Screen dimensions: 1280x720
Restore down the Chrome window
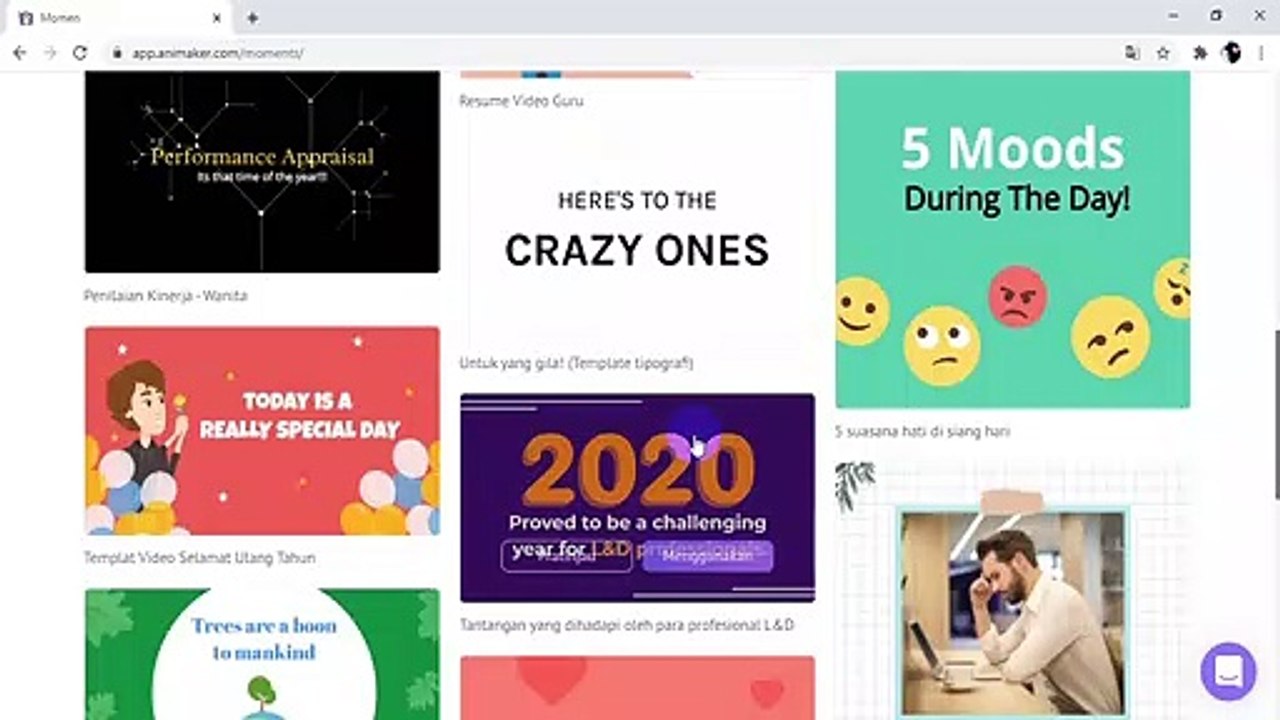[1216, 16]
